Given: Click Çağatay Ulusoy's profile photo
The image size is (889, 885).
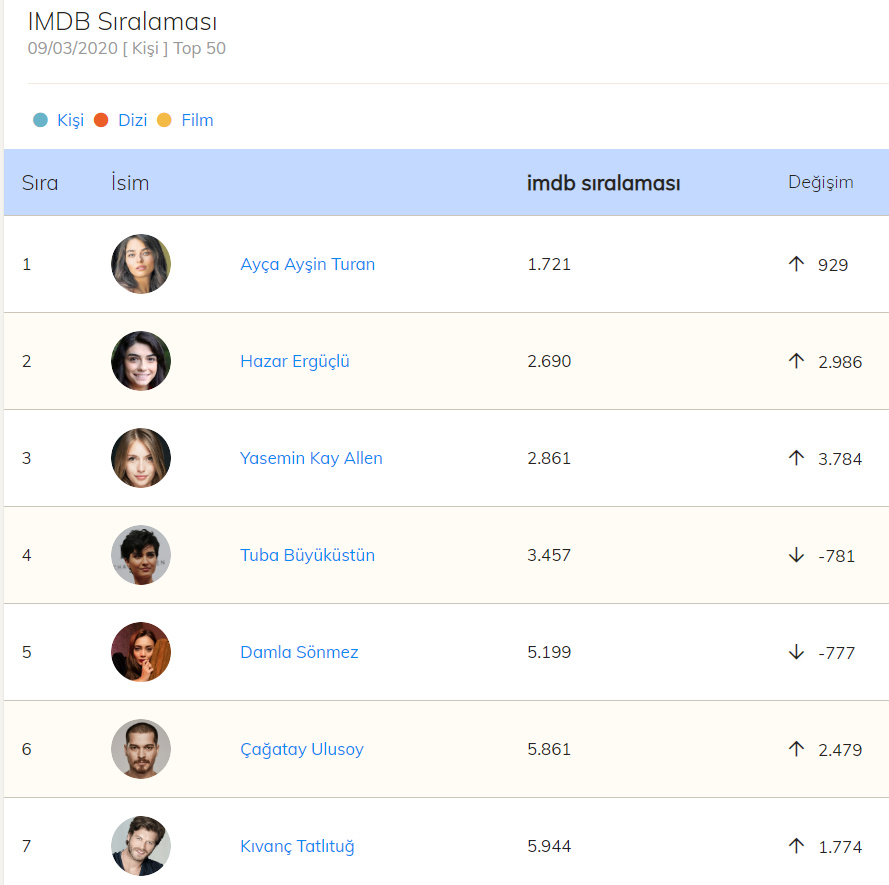Looking at the screenshot, I should 141,749.
